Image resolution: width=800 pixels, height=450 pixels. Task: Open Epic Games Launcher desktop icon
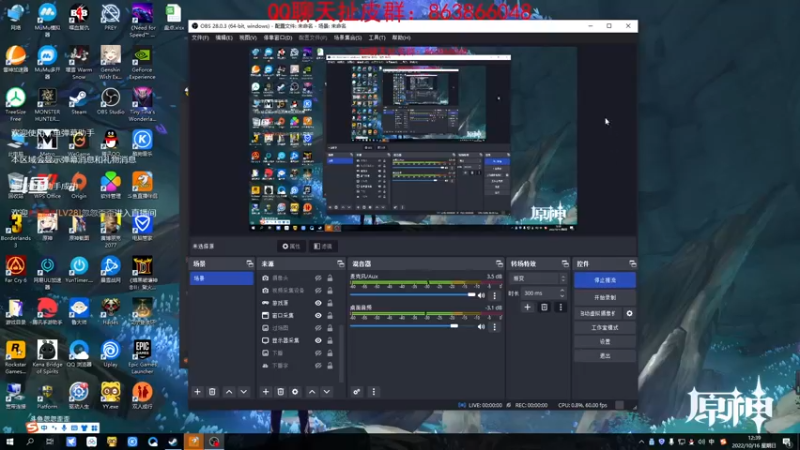click(142, 357)
